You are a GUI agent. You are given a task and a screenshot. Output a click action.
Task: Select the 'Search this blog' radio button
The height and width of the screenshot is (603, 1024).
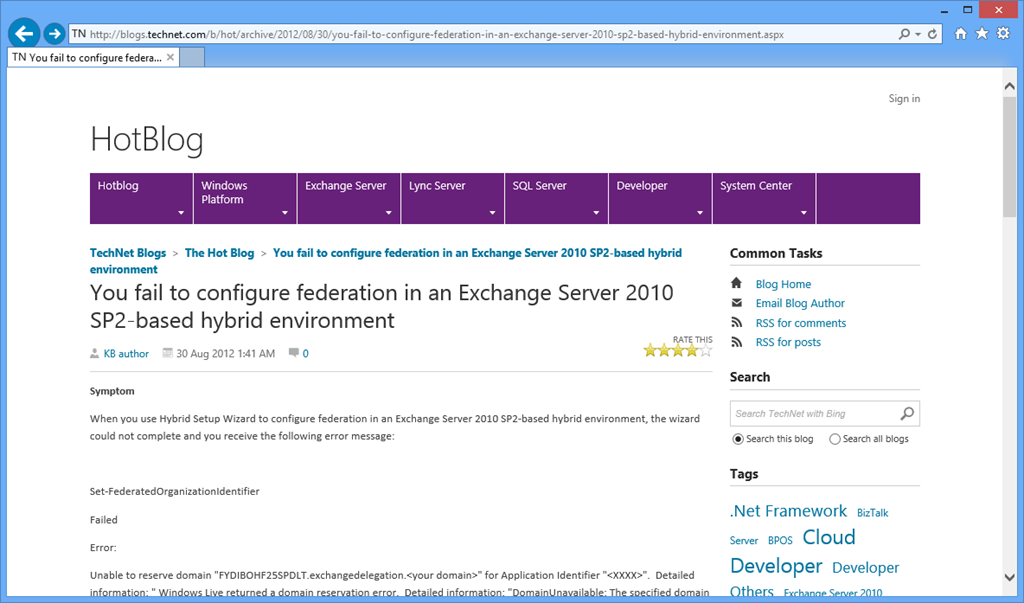(738, 439)
